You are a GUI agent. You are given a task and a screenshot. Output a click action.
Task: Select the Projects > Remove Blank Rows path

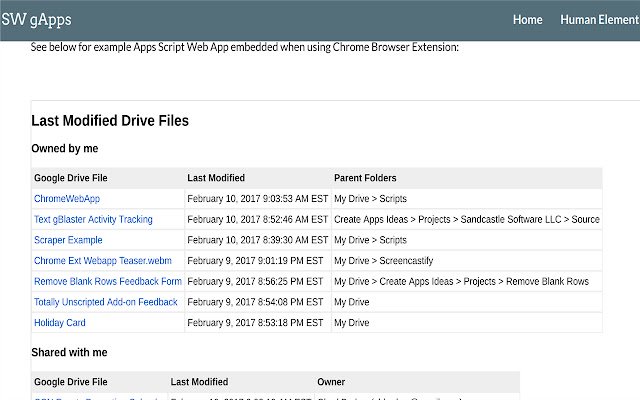(461, 281)
